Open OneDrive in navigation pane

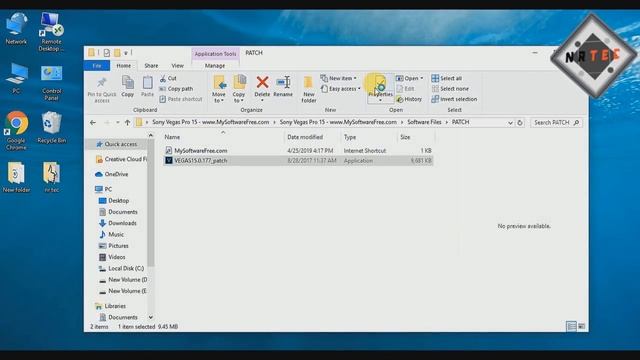pos(111,174)
